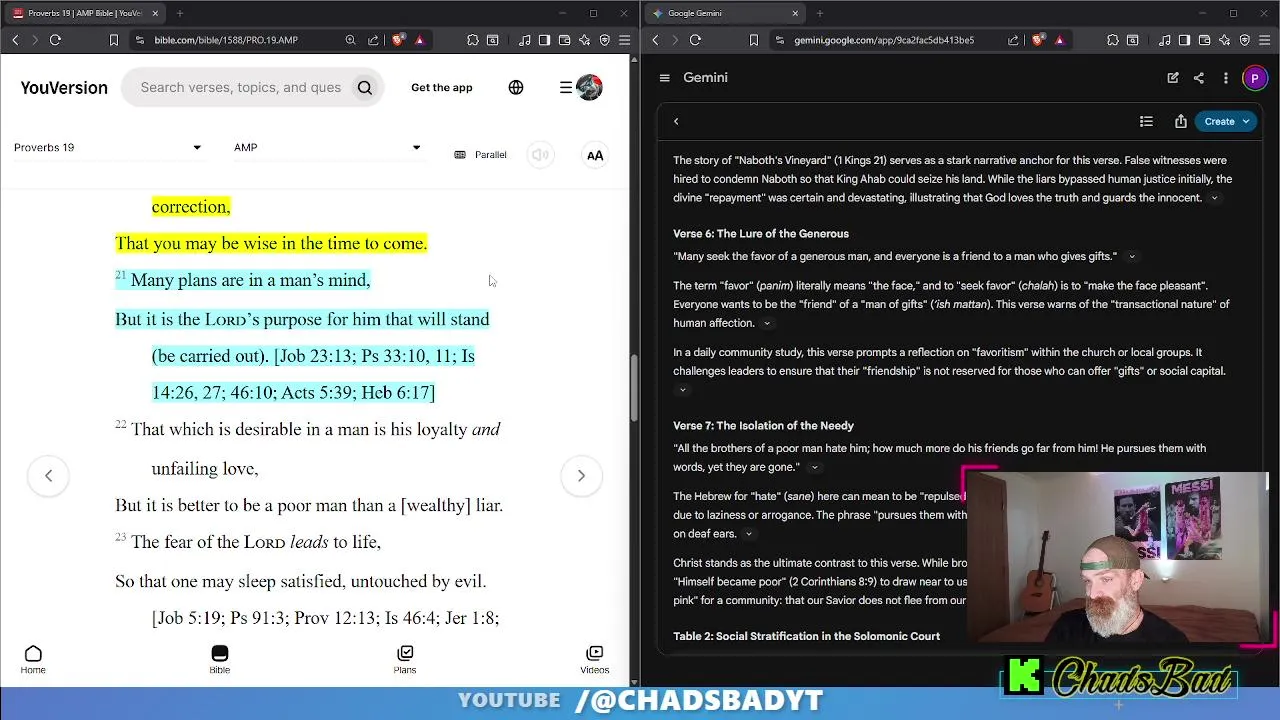1280x720 pixels.
Task: Toggle Brave sidebar panel in bible.com window
Action: click(x=544, y=40)
